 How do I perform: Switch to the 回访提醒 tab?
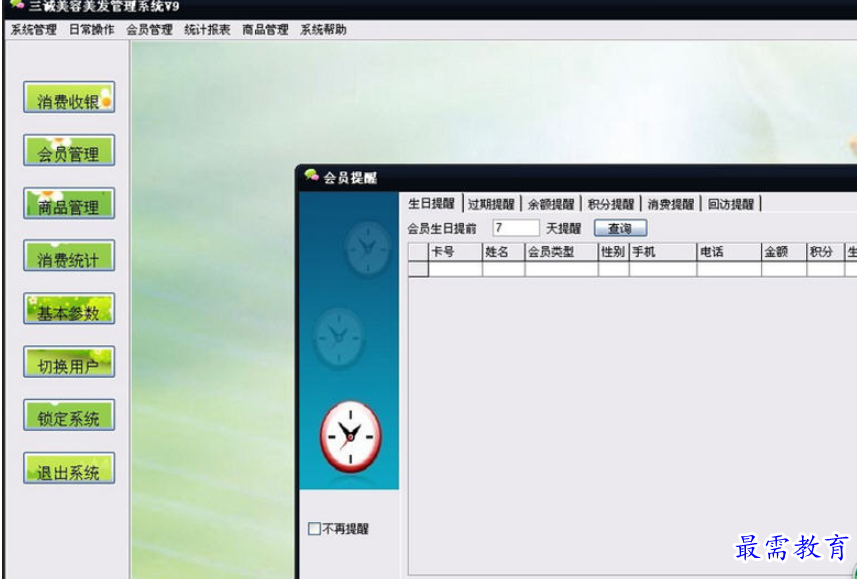click(x=731, y=204)
